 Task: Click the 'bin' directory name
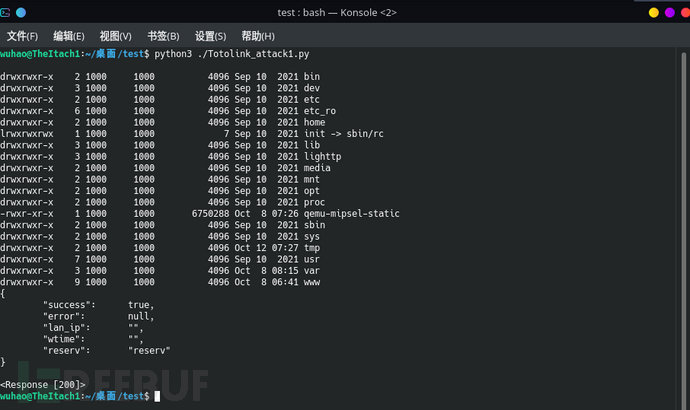coord(312,77)
